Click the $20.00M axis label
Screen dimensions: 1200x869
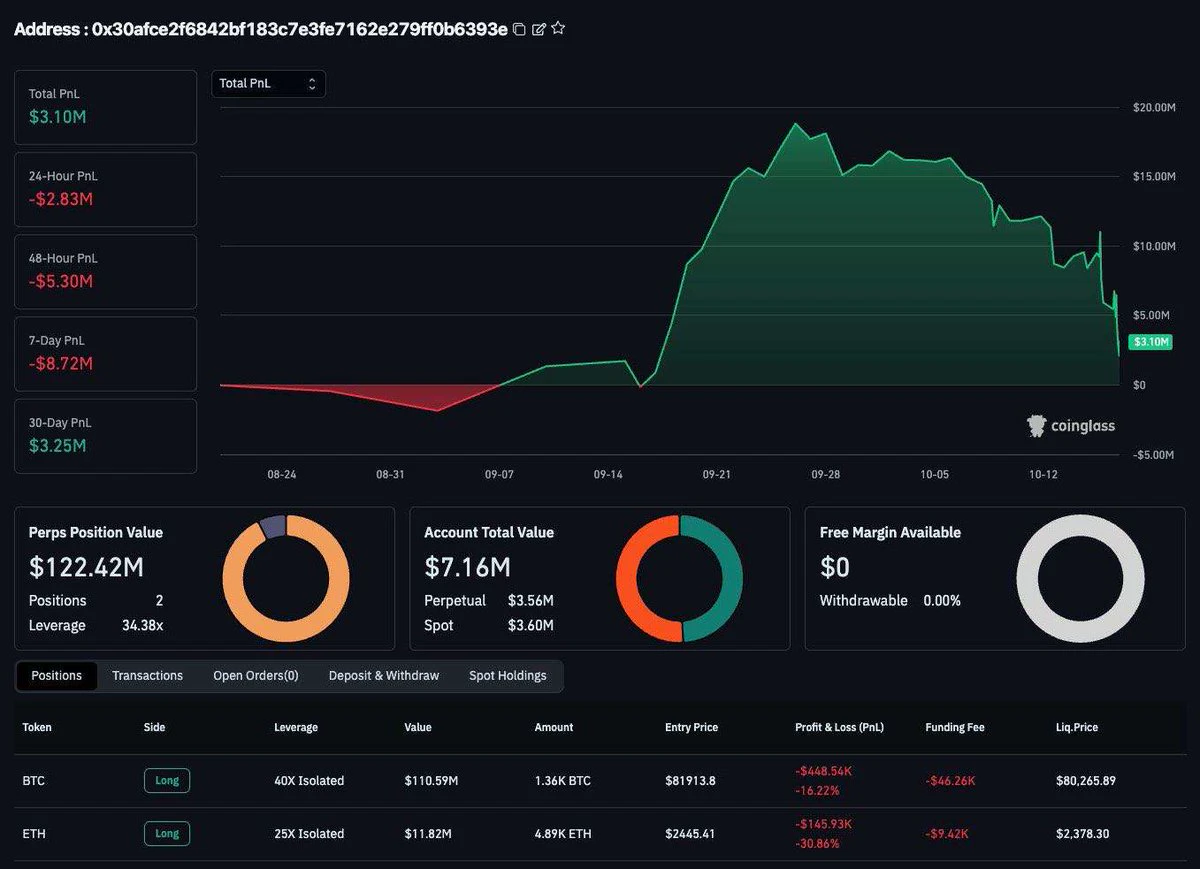coord(1153,107)
